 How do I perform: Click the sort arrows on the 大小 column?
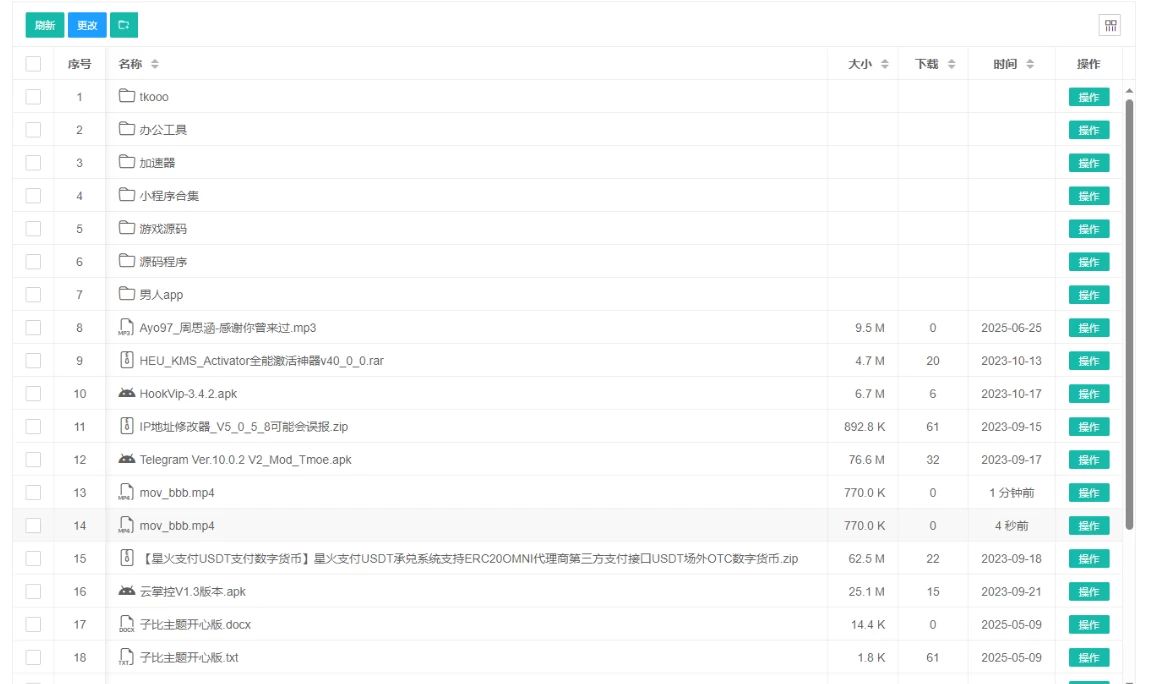[886, 63]
